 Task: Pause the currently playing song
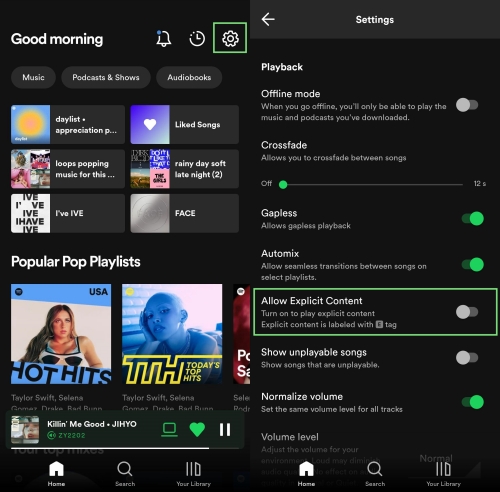point(225,429)
